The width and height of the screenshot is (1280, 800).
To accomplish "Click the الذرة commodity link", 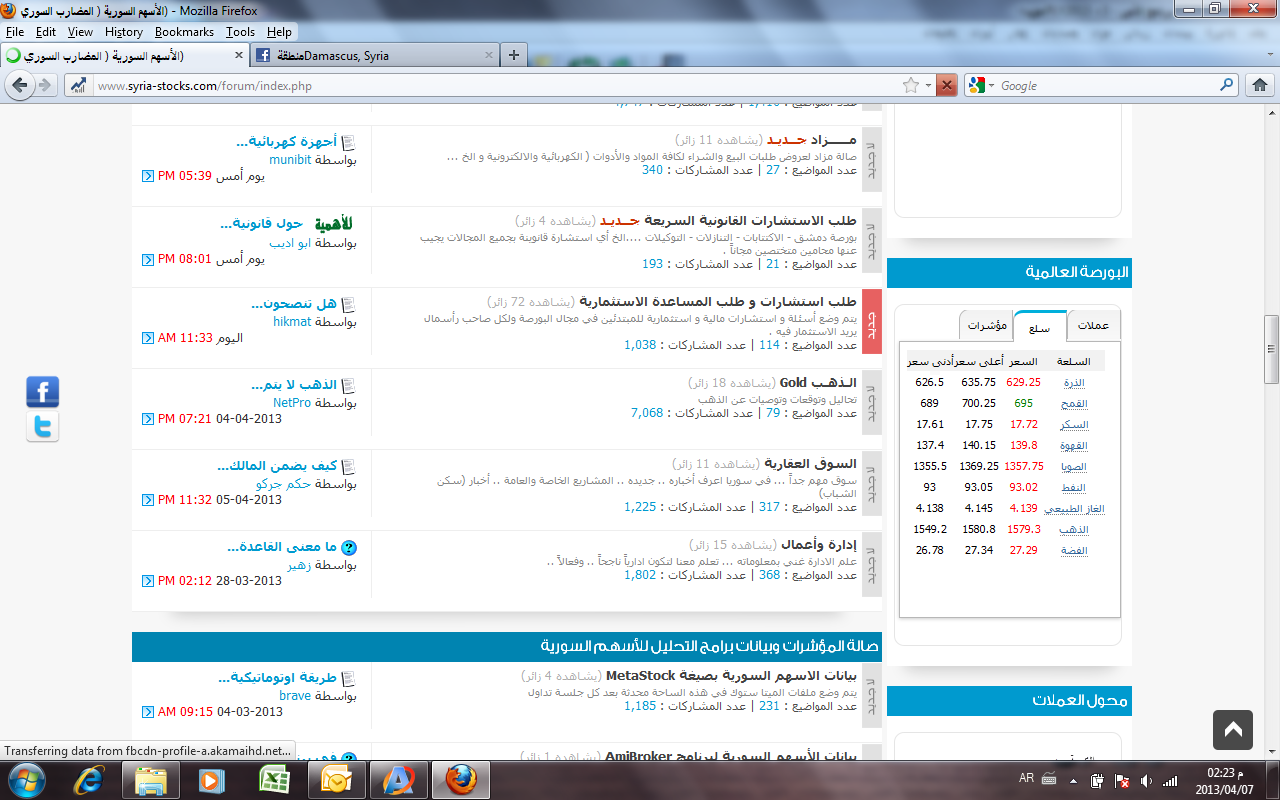I will (1074, 383).
